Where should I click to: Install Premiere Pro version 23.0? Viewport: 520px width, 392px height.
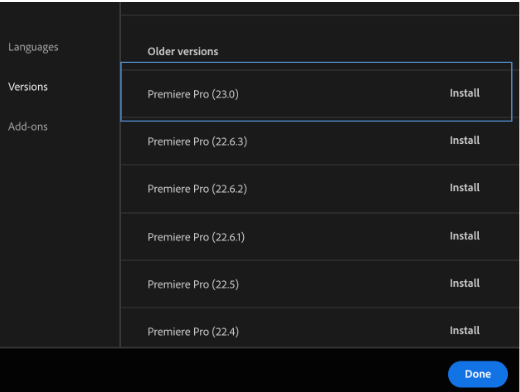tap(465, 93)
